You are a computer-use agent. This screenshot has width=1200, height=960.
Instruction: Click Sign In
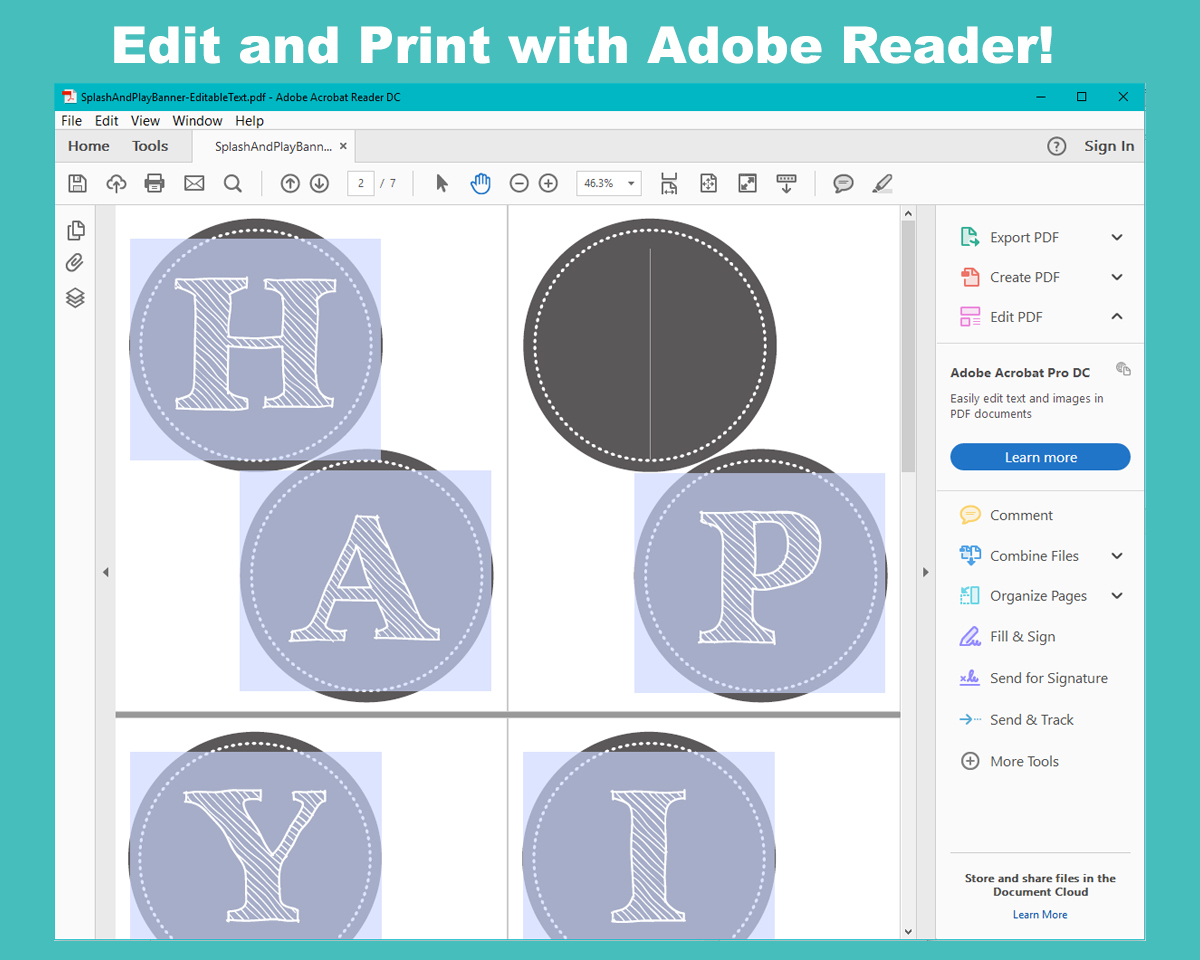1109,146
